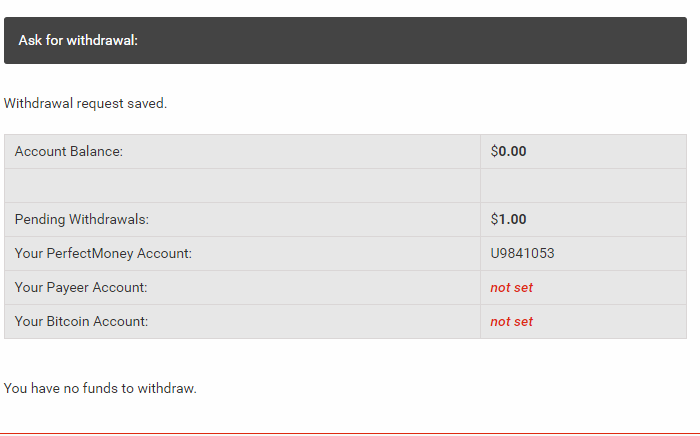Select the 'Account Balance:' label cell
The image size is (700, 436).
pyautogui.click(x=69, y=152)
